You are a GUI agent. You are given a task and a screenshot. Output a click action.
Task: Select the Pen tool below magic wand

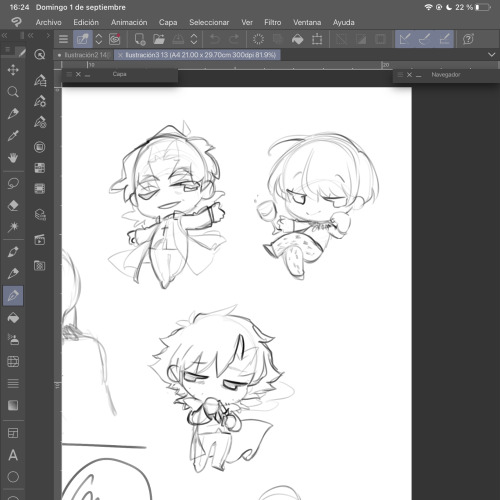[13, 252]
